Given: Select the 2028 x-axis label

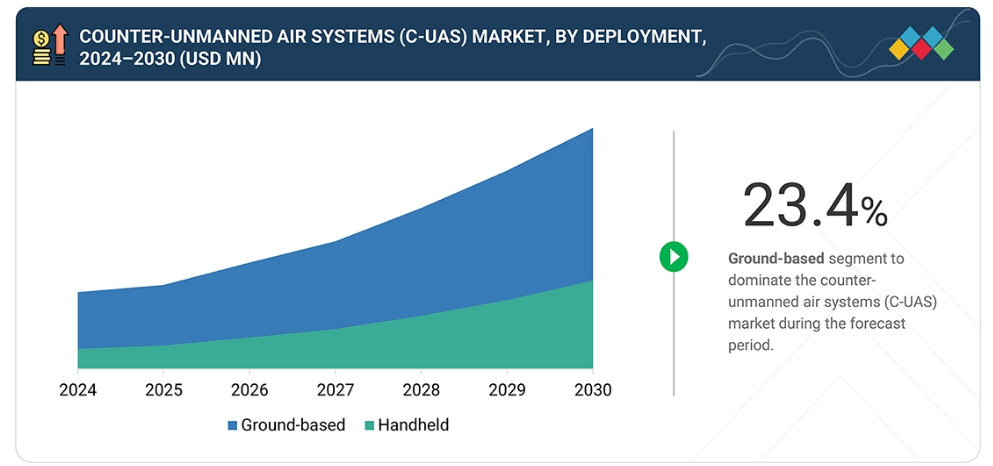Looking at the screenshot, I should (421, 389).
